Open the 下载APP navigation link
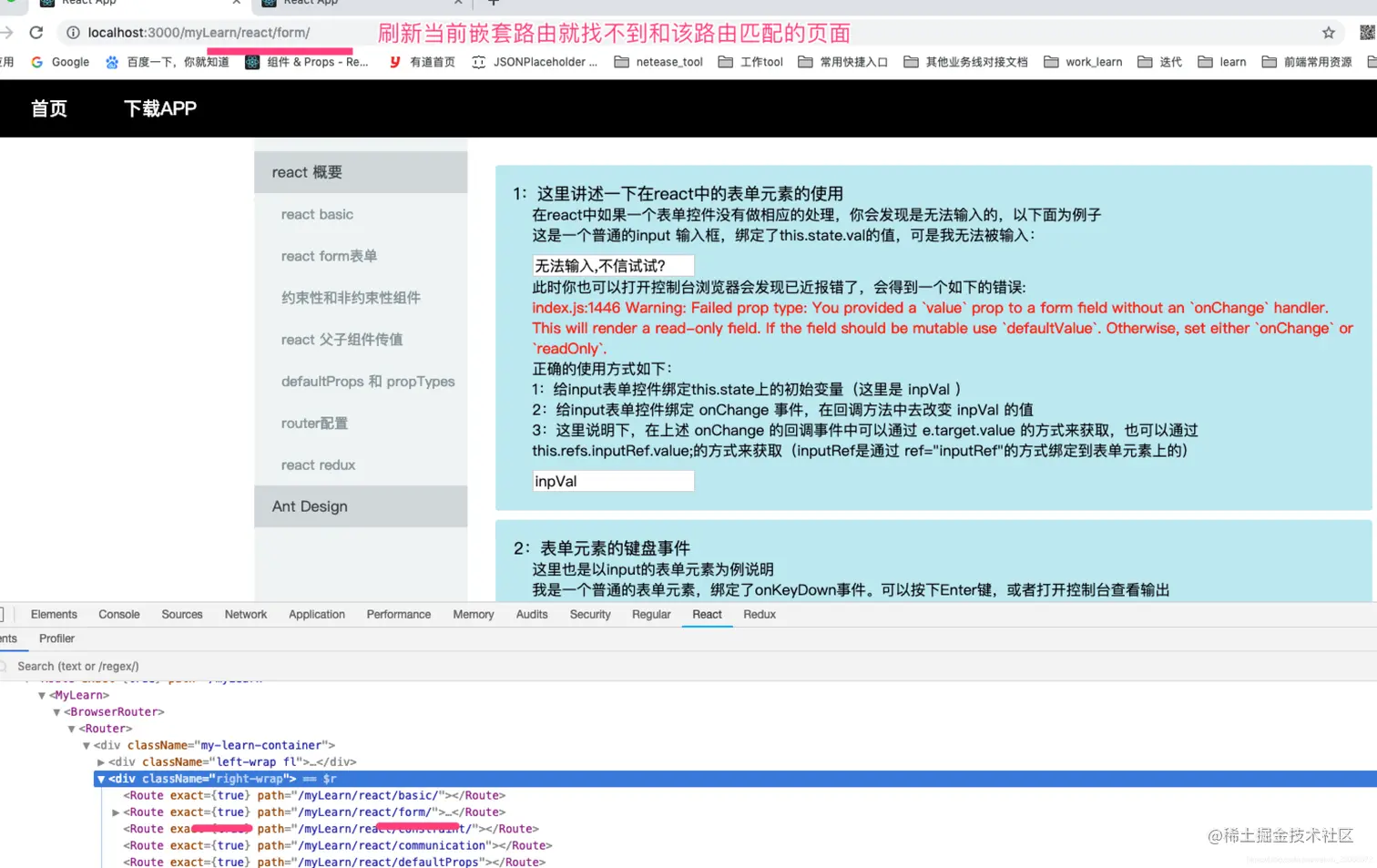 160,108
